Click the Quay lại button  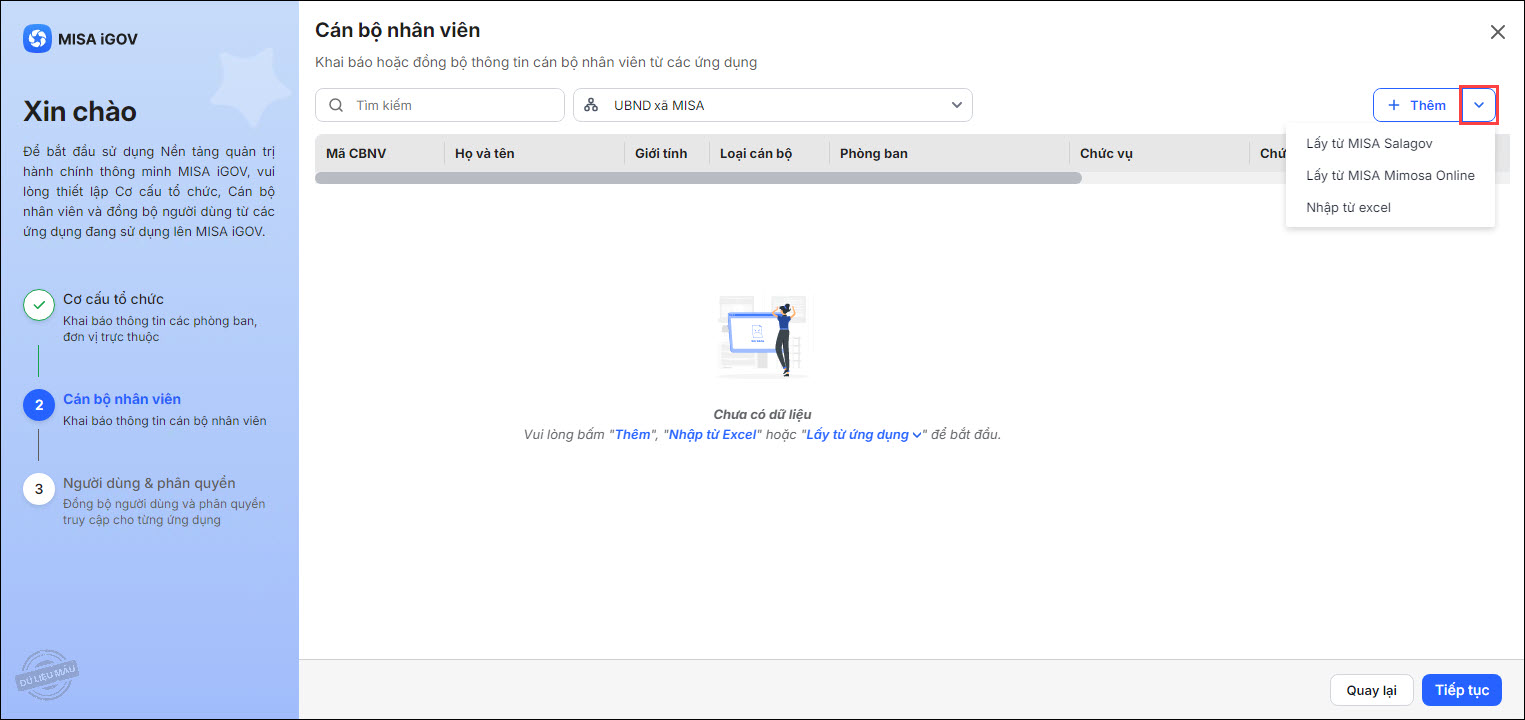click(1371, 690)
